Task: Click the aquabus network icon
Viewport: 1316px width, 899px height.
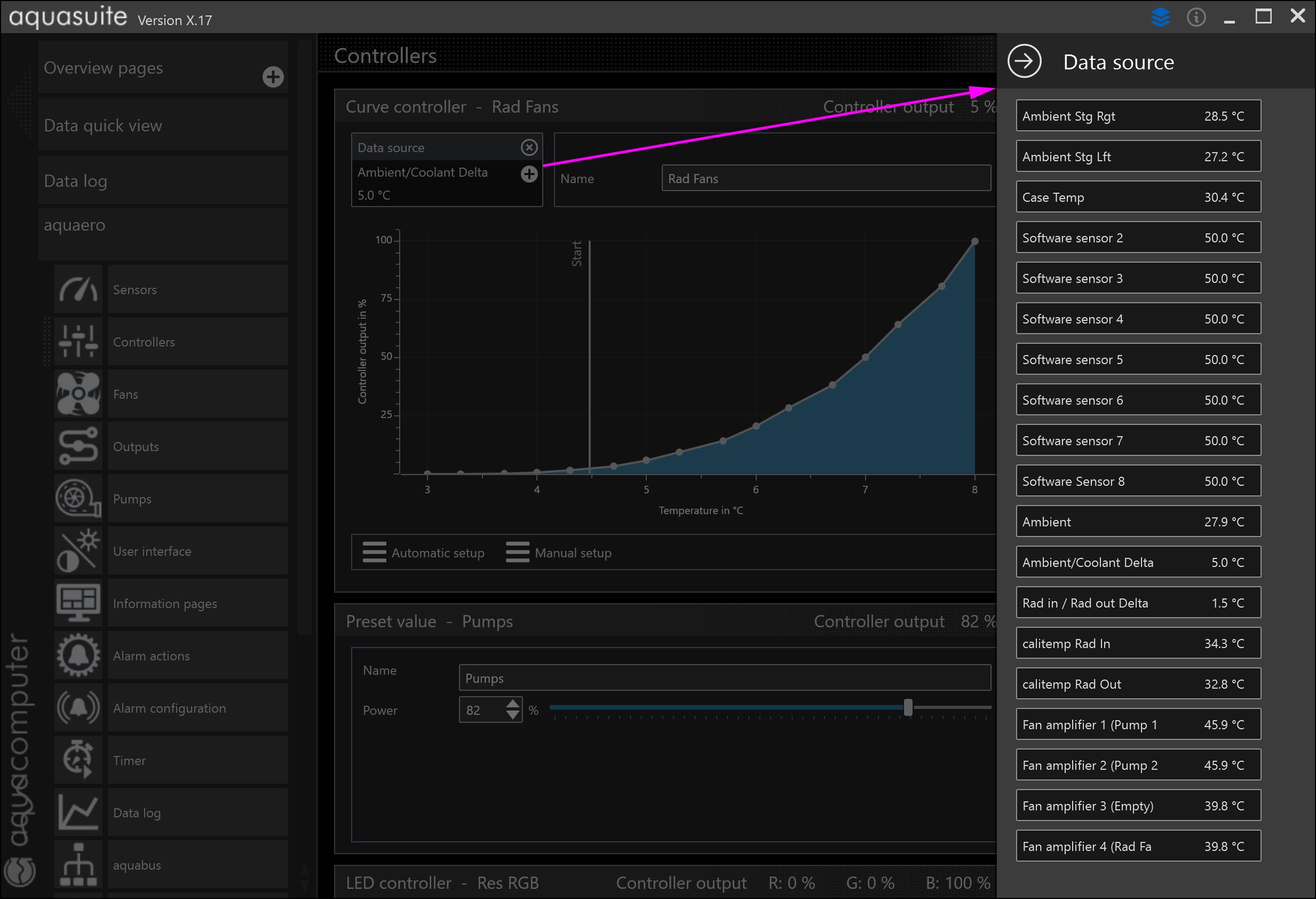Action: pos(78,864)
